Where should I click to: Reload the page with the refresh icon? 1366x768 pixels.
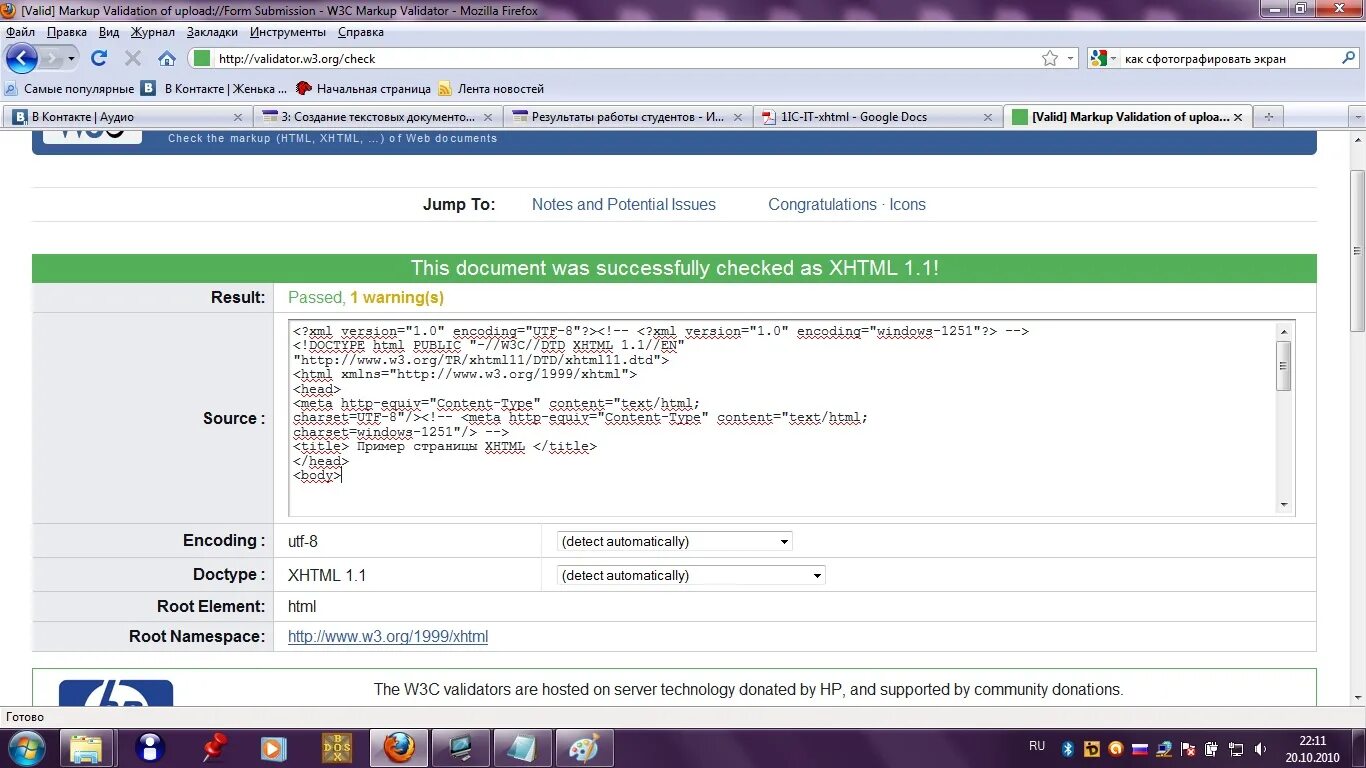pos(99,58)
